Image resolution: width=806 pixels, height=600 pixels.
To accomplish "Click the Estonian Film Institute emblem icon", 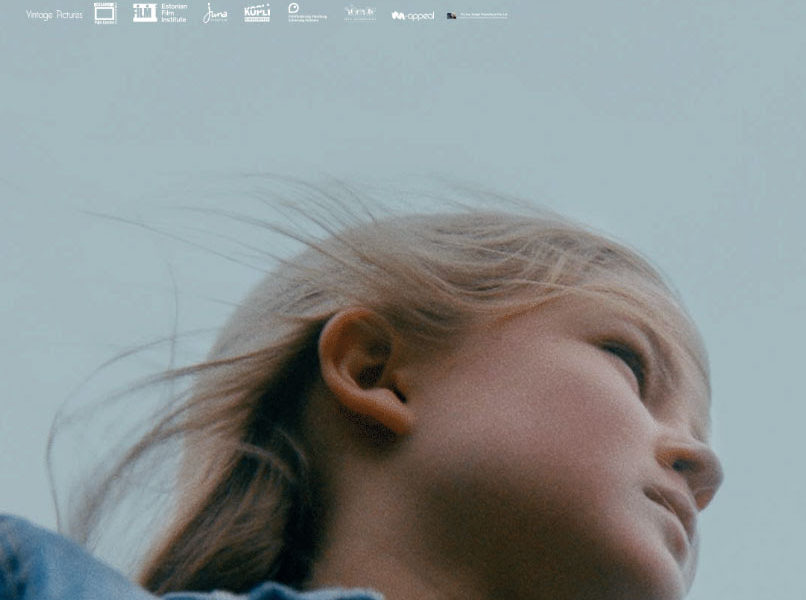I will click(x=144, y=13).
